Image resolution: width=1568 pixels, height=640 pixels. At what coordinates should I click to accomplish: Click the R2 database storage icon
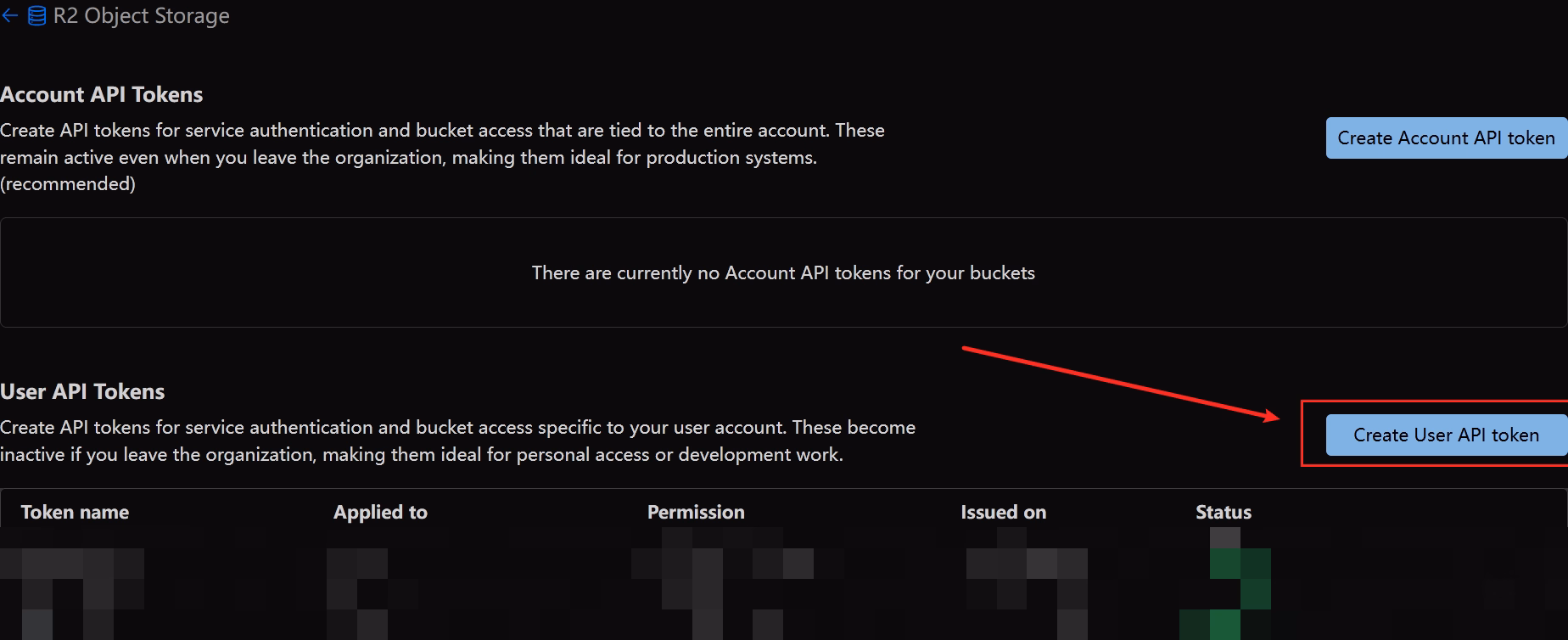(36, 16)
